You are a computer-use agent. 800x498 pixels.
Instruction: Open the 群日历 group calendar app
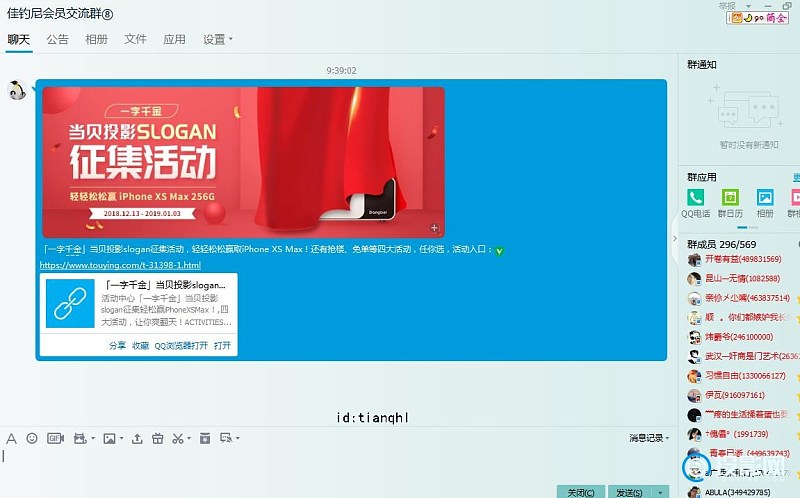pos(730,204)
